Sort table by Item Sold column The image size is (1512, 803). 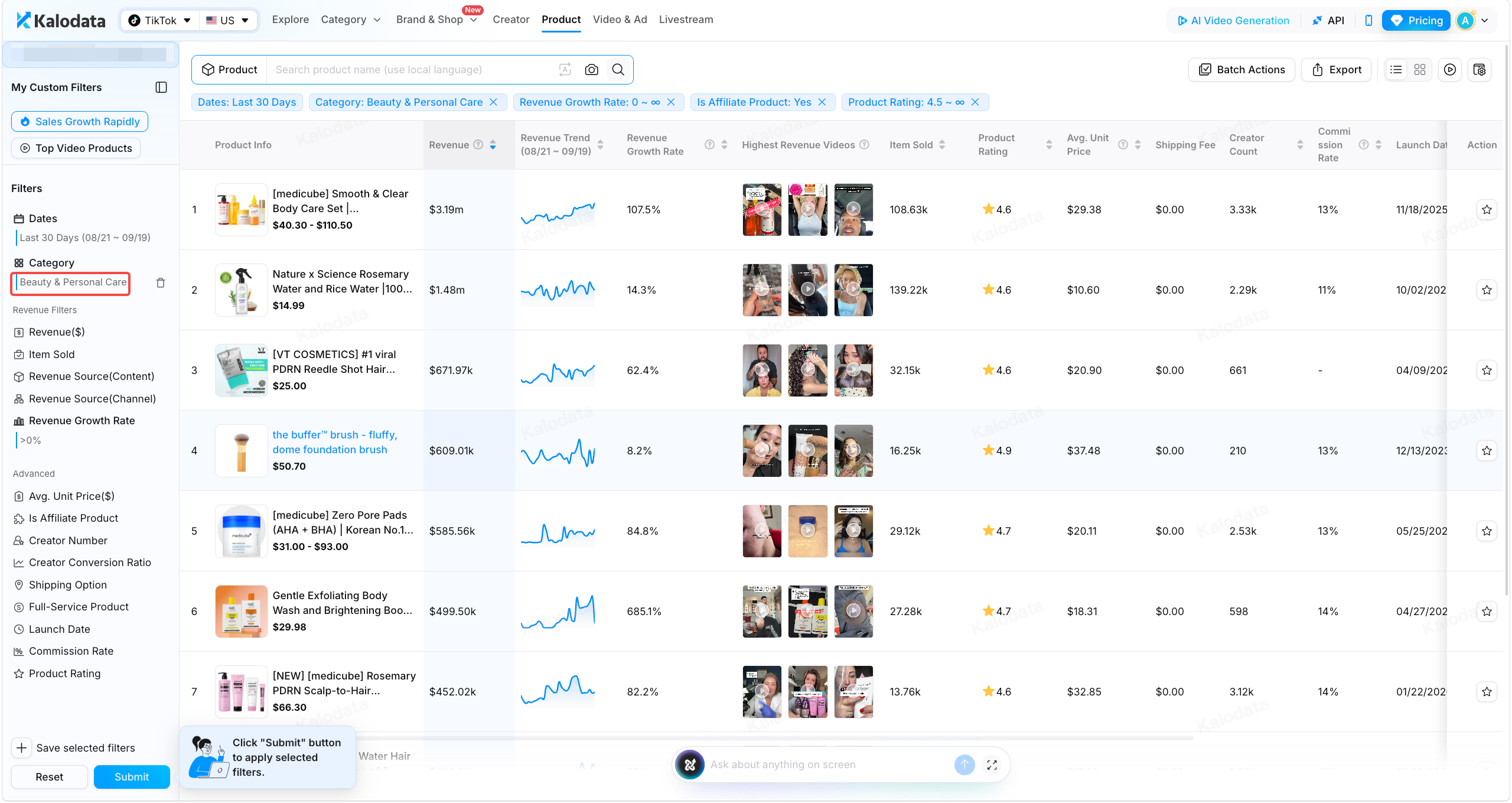[x=942, y=145]
